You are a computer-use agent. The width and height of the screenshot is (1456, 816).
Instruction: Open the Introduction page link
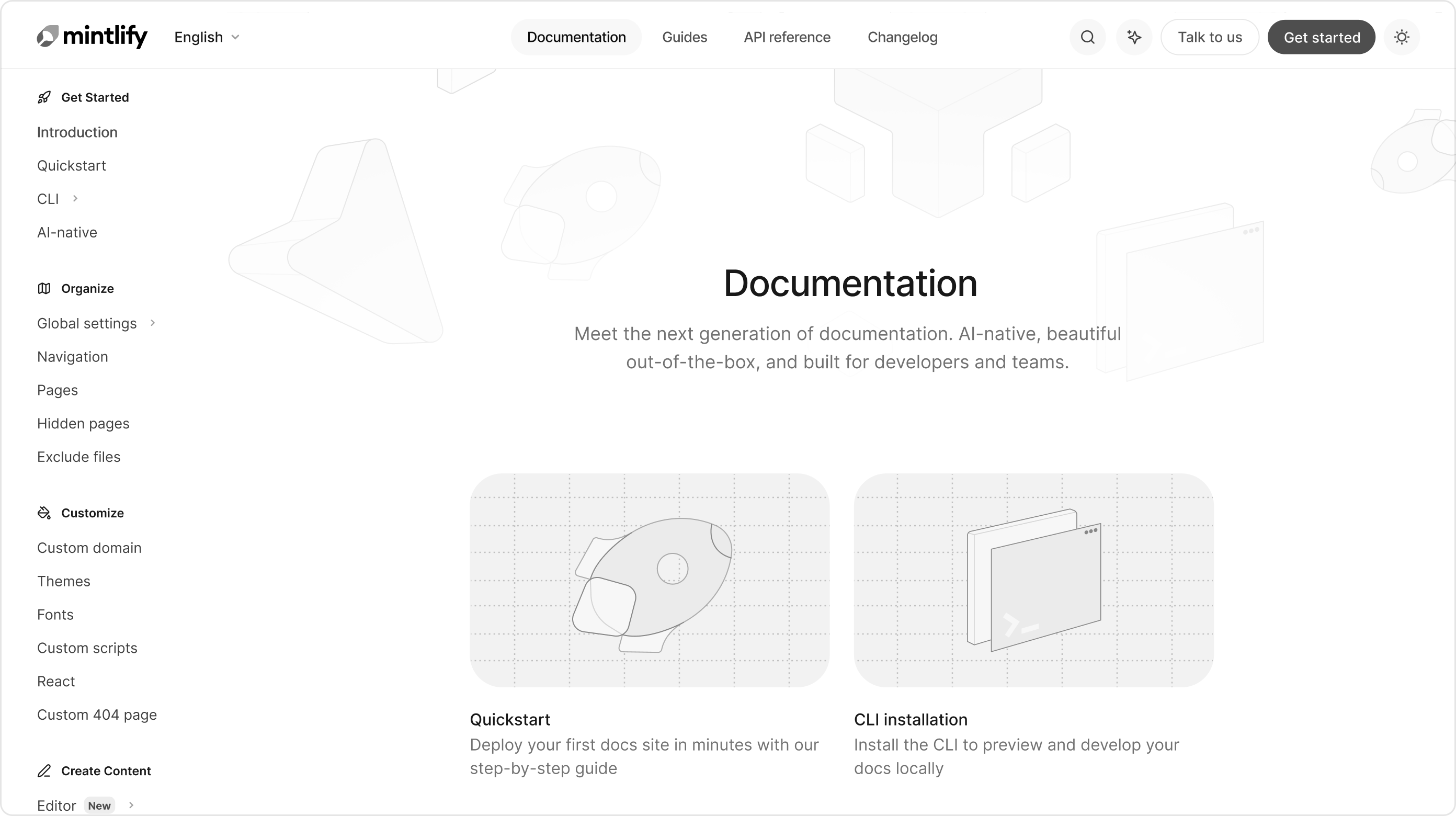[77, 132]
